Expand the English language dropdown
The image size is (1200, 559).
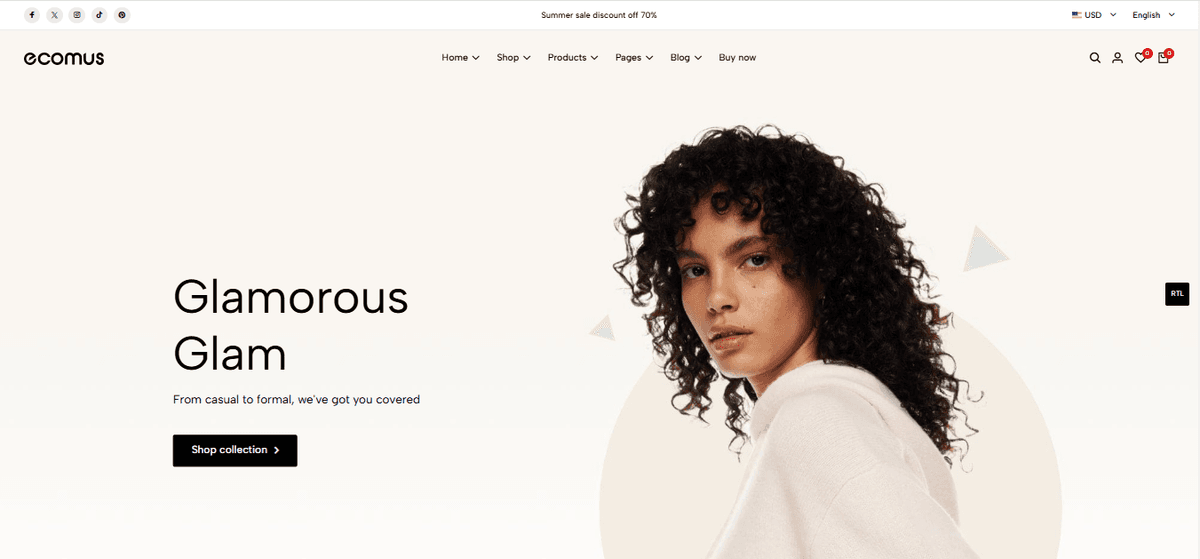[1154, 15]
